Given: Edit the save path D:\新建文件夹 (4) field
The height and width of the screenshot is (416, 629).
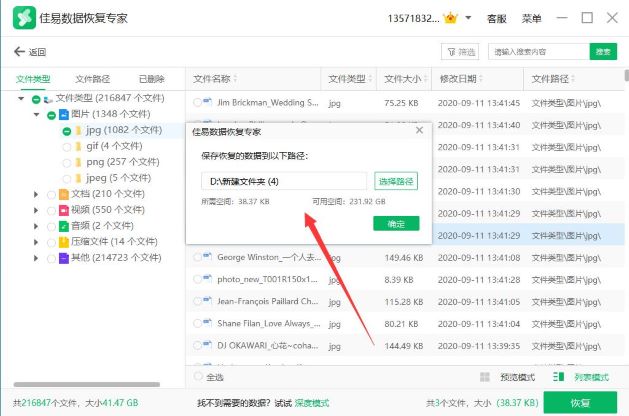Looking at the screenshot, I should click(x=284, y=181).
